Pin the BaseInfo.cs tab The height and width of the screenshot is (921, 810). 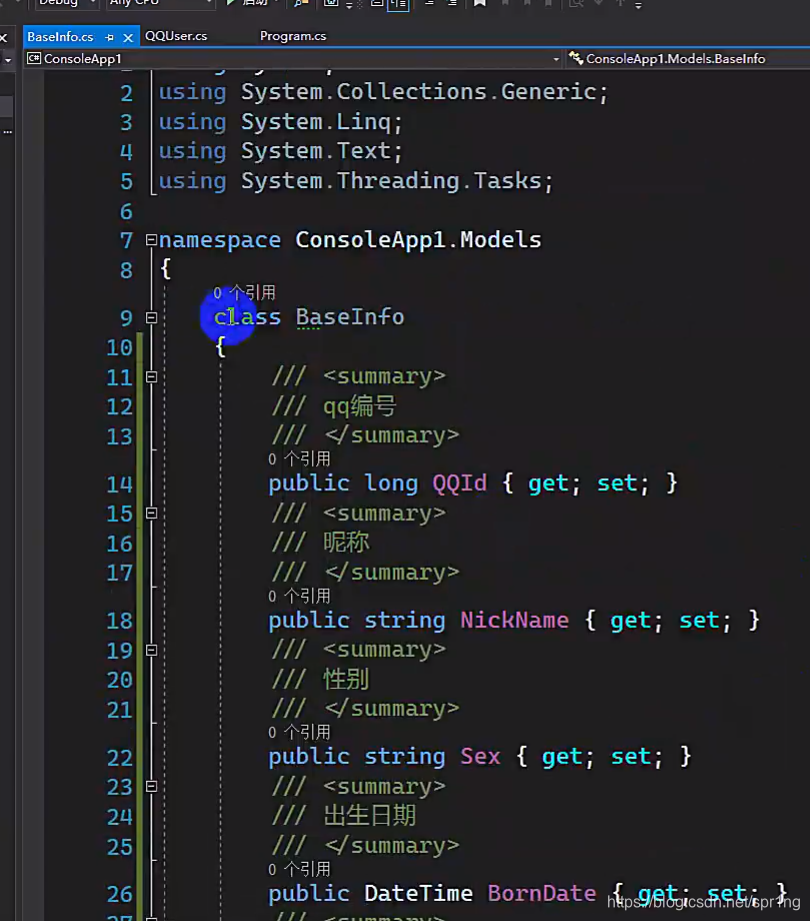tap(109, 37)
